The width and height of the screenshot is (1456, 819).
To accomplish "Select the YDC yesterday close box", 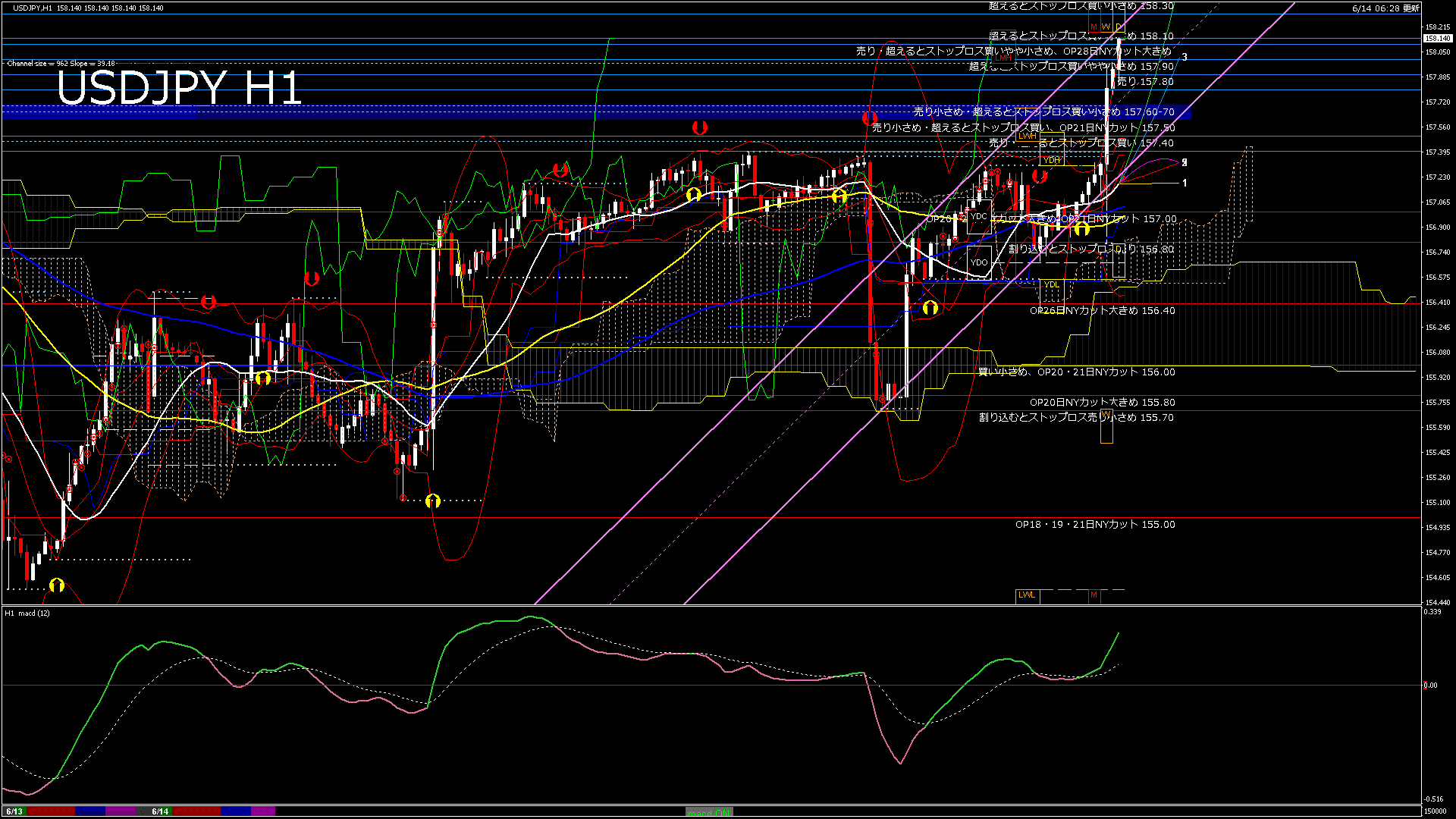I will click(x=979, y=217).
